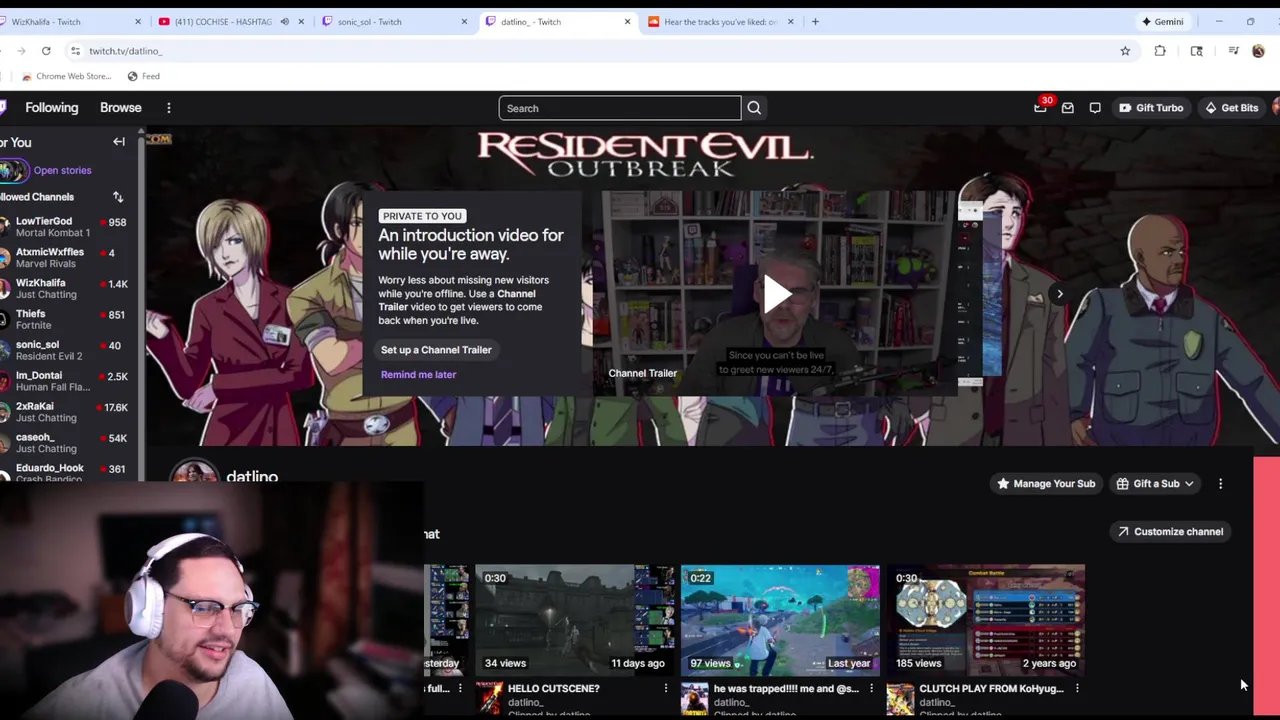Sort followed channels with the arrows icon
This screenshot has height=720, width=1280.
(x=118, y=197)
